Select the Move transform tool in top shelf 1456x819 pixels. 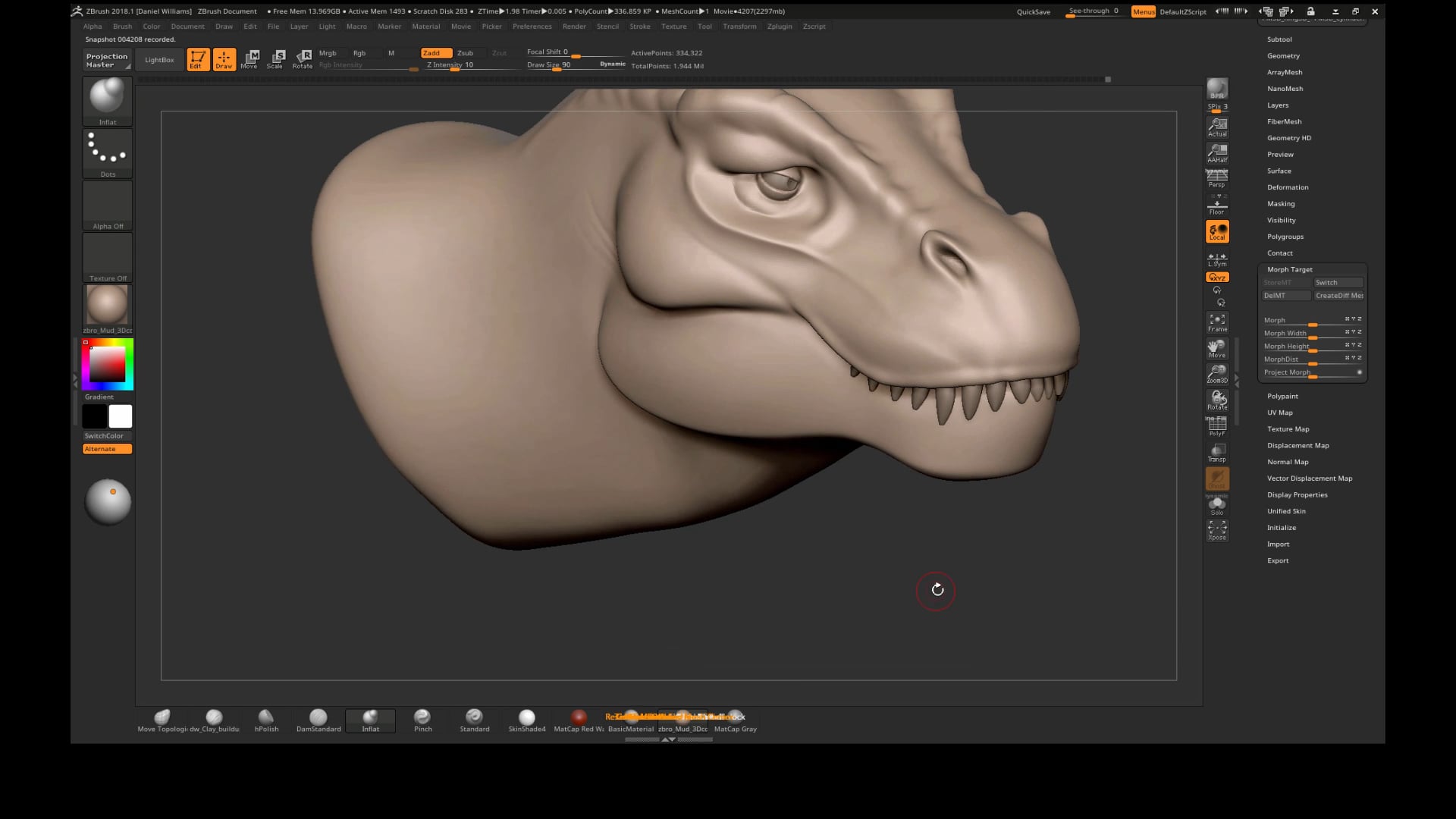coord(249,59)
